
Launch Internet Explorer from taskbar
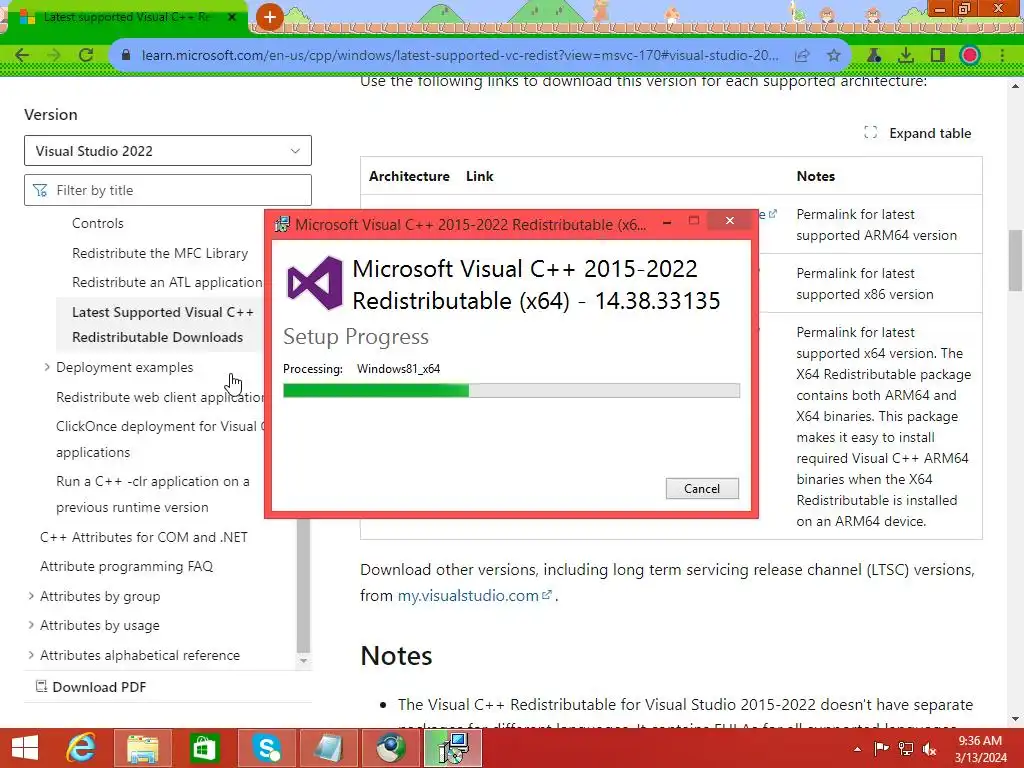81,748
